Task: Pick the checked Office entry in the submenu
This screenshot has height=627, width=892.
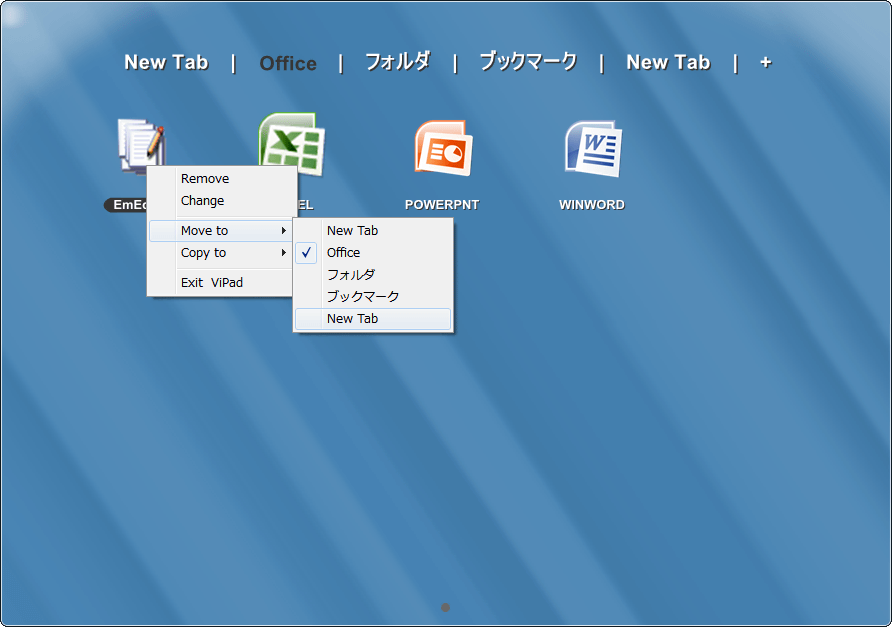Action: click(x=373, y=253)
